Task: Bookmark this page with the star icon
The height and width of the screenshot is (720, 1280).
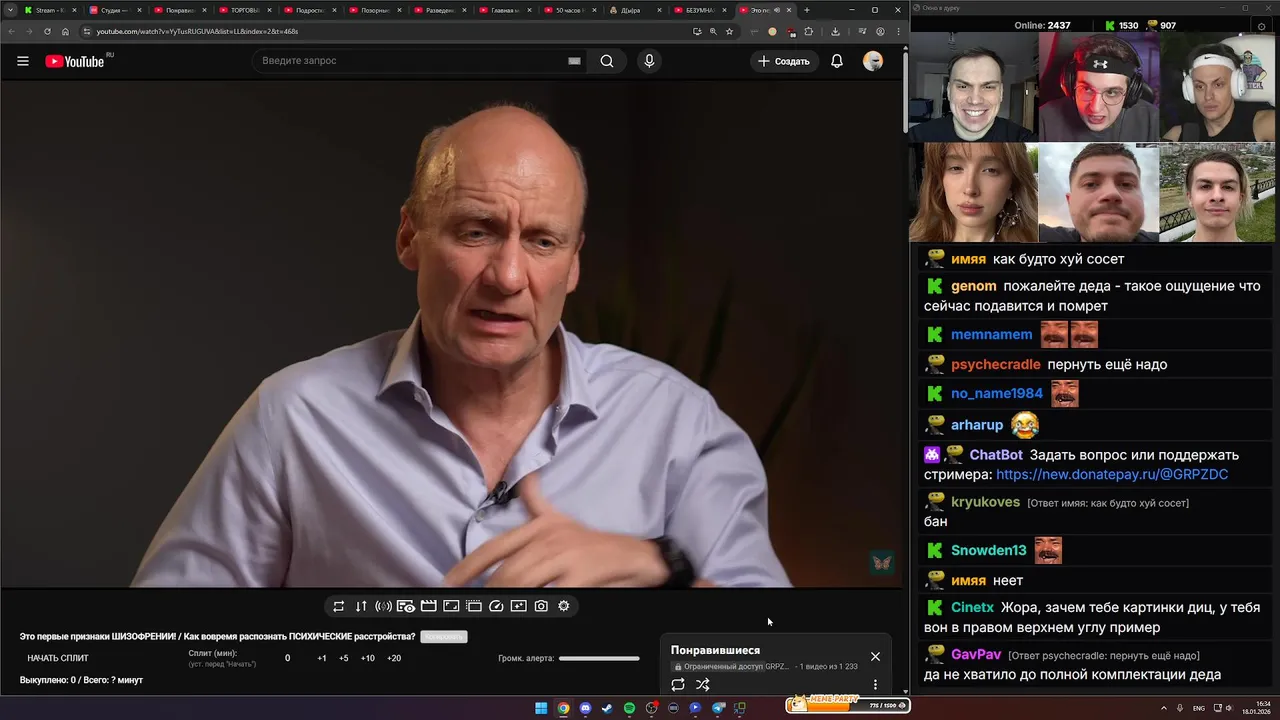Action: point(729,31)
